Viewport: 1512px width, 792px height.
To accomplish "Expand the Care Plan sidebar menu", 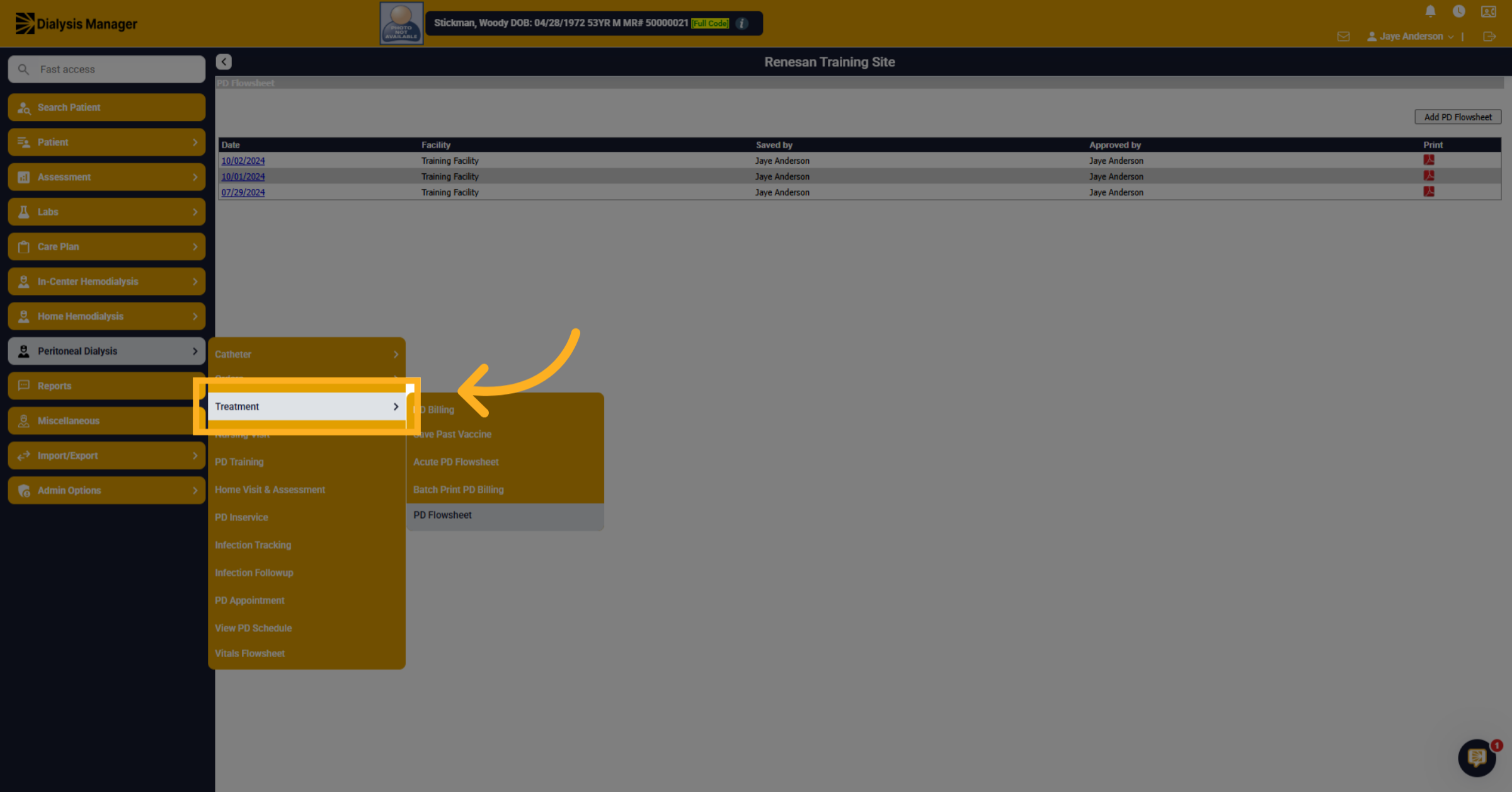I will pyautogui.click(x=106, y=246).
